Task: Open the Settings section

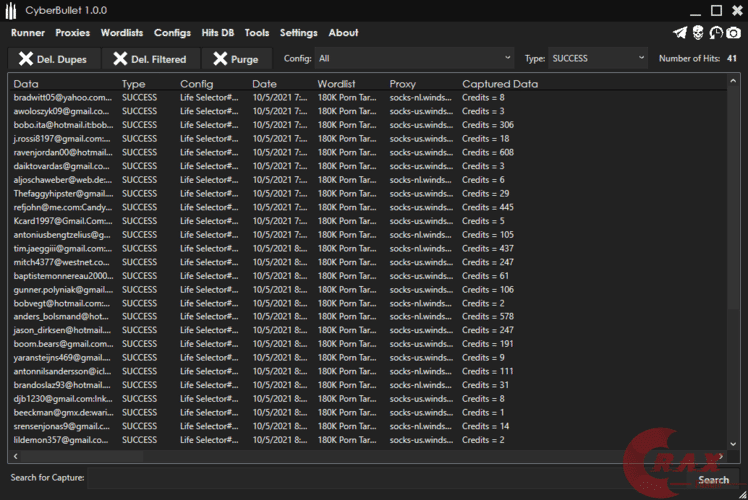Action: point(299,33)
